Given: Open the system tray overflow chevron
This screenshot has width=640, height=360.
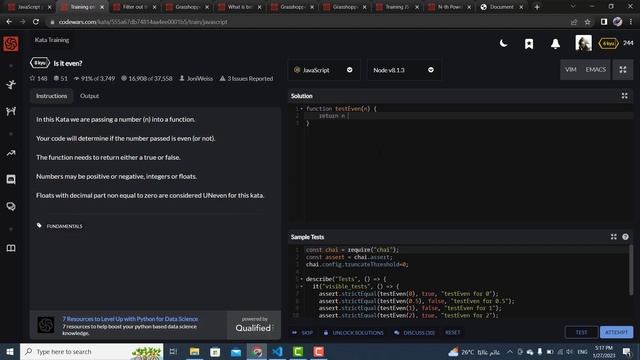Looking at the screenshot, I should (x=510, y=351).
